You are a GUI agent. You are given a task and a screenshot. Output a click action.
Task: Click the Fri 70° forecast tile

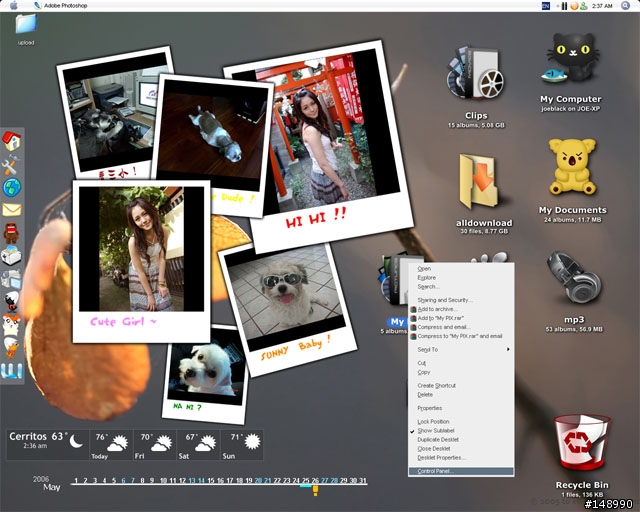coord(155,445)
